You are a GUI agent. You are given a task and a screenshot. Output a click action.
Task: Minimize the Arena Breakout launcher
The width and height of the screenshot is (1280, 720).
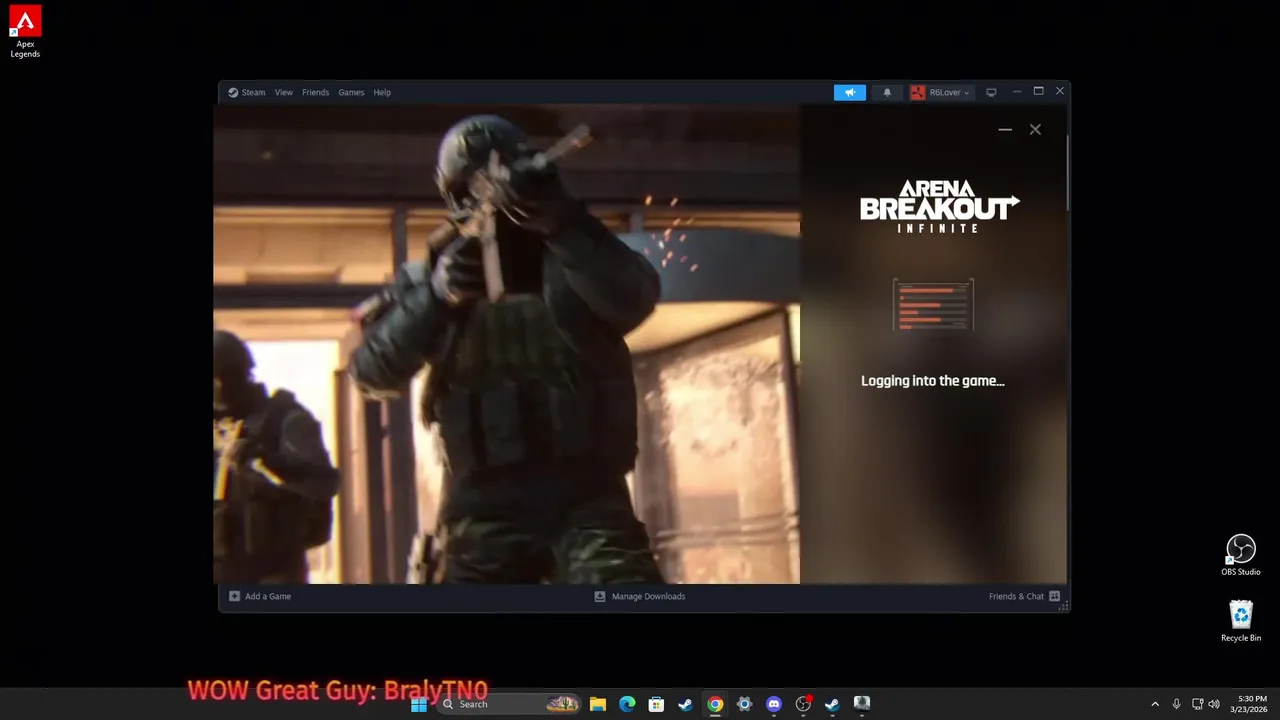click(1005, 129)
